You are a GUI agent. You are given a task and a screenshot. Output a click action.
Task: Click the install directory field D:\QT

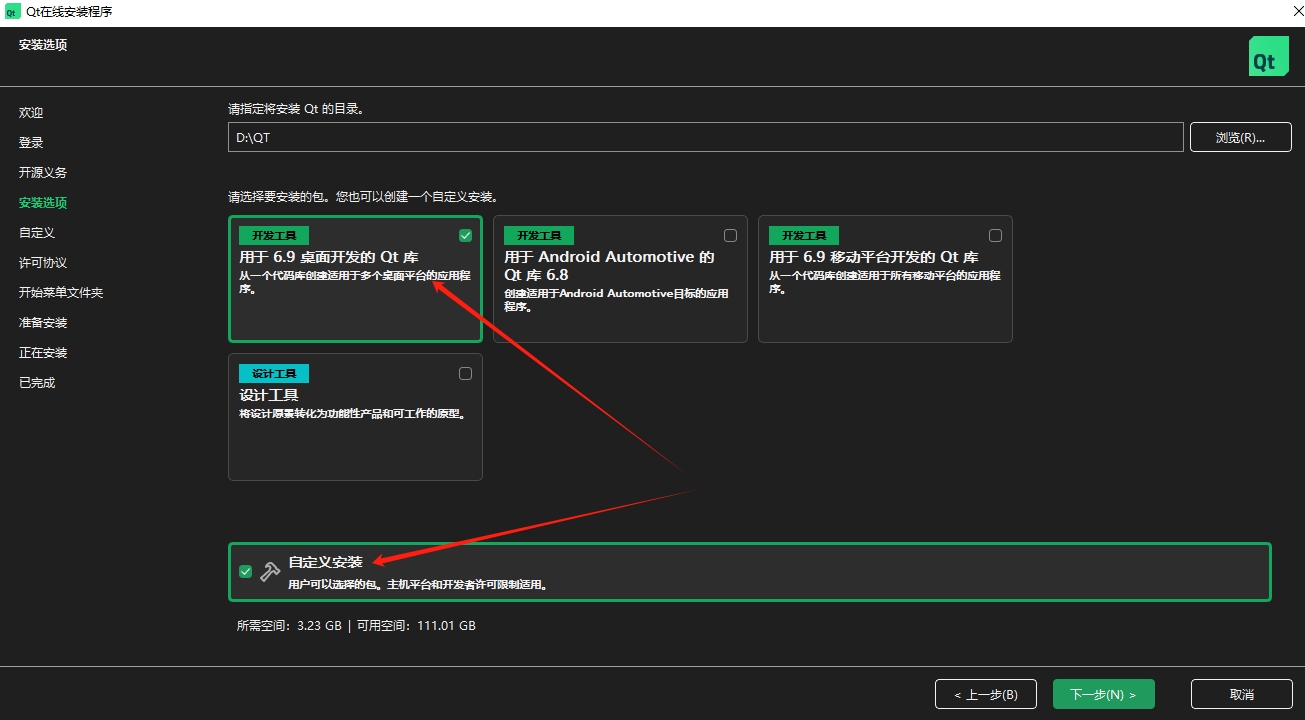(706, 137)
